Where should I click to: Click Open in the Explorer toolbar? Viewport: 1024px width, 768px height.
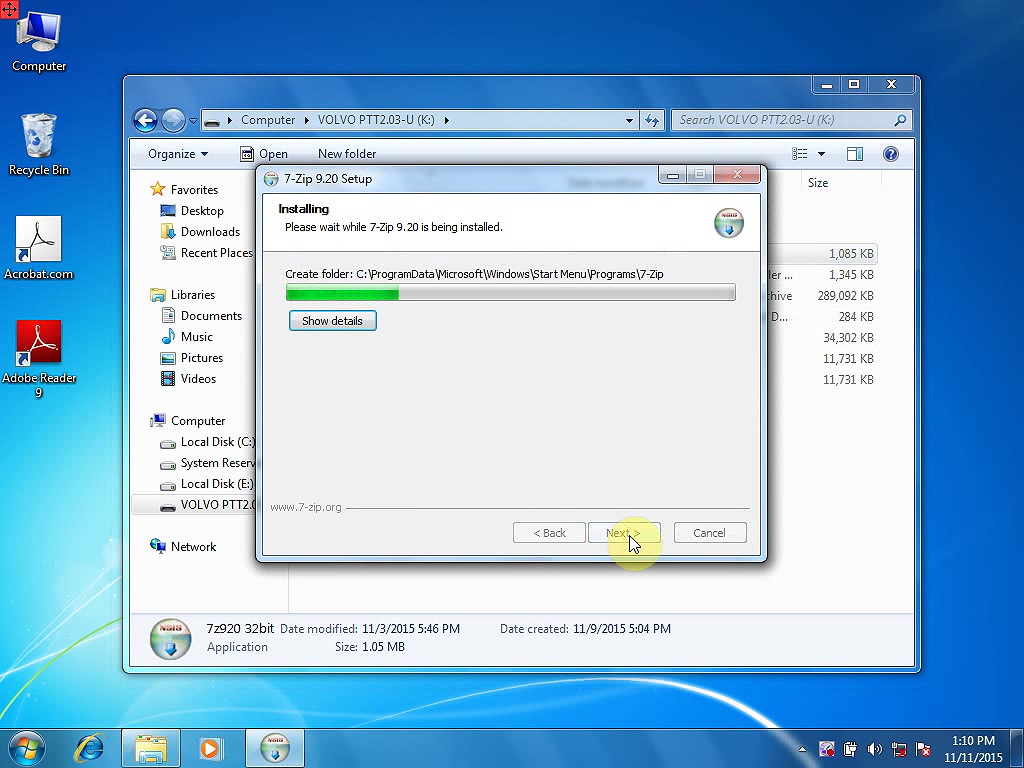pyautogui.click(x=264, y=154)
